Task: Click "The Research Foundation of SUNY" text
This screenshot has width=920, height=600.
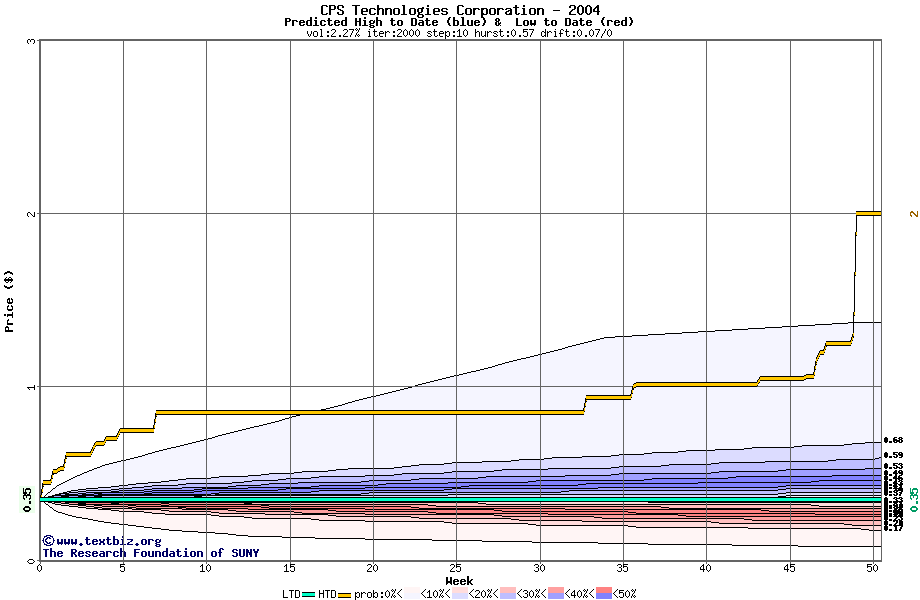Action: point(150,553)
